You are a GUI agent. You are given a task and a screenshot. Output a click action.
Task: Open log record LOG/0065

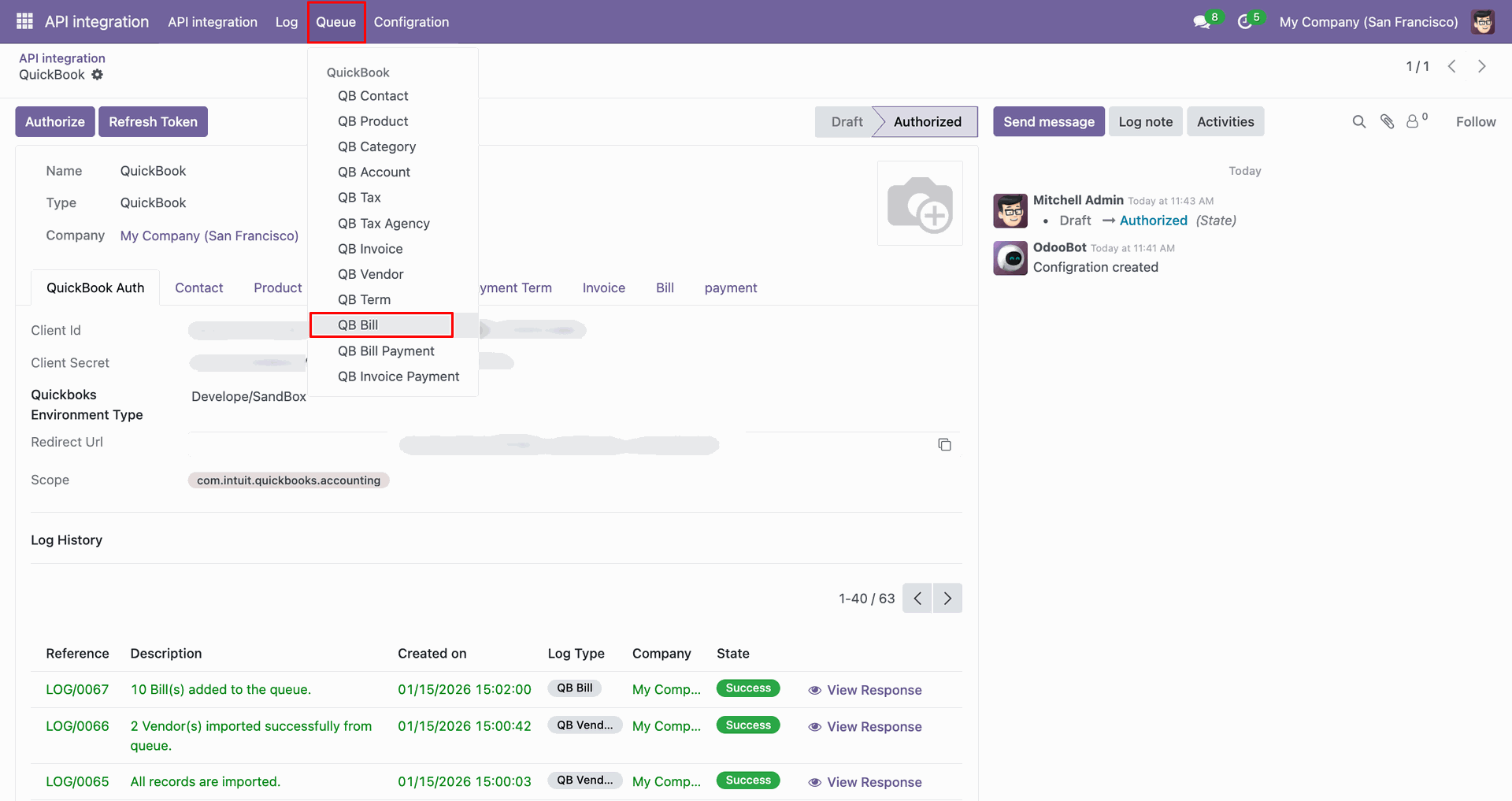pos(77,782)
